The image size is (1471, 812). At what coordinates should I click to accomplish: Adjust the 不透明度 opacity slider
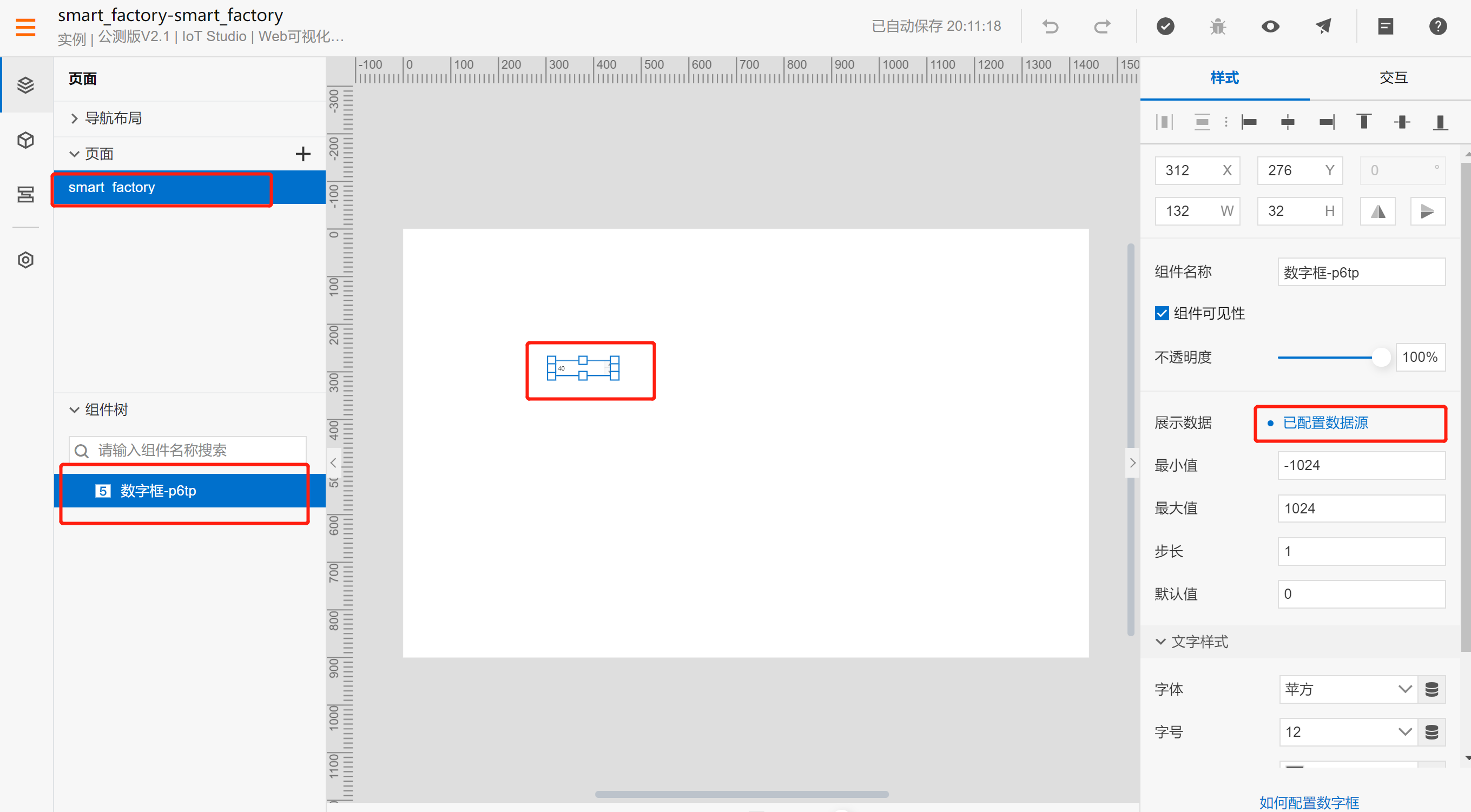pos(1380,358)
